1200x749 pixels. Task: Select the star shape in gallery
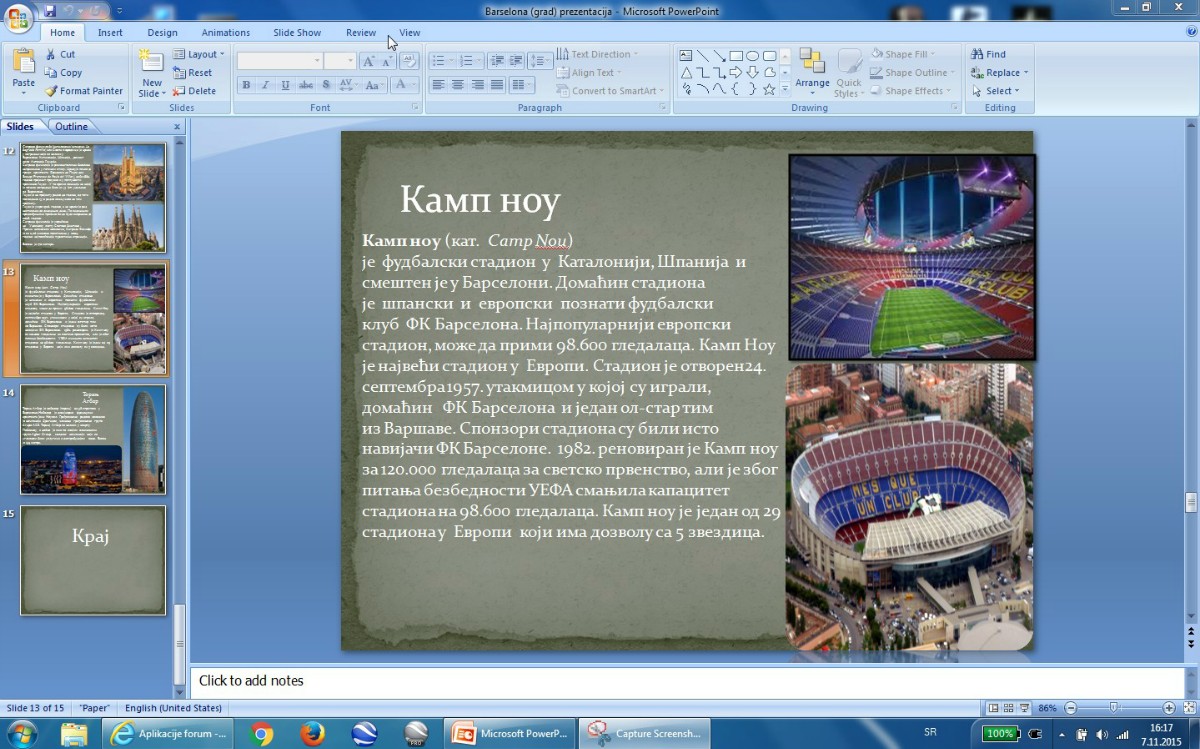tap(769, 89)
